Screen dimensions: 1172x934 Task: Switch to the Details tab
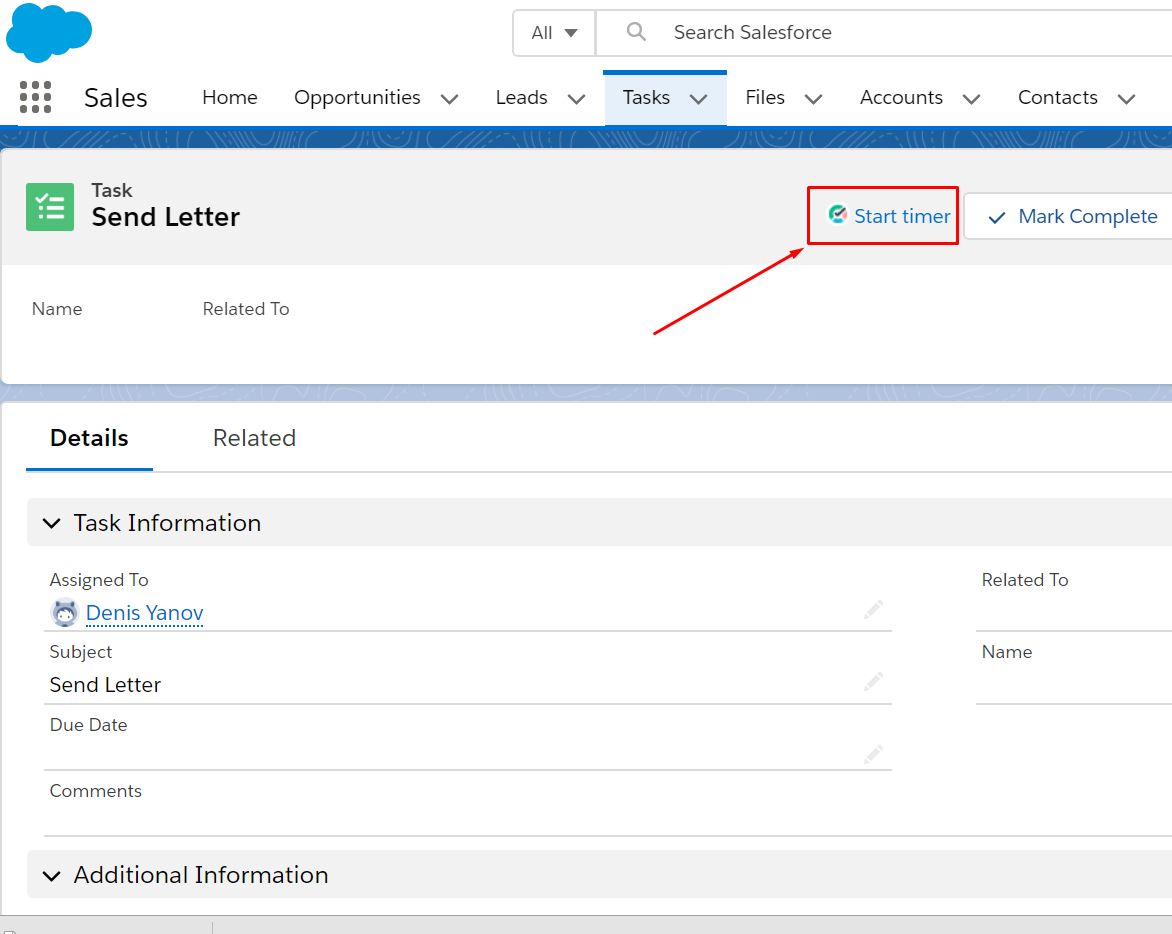coord(89,438)
